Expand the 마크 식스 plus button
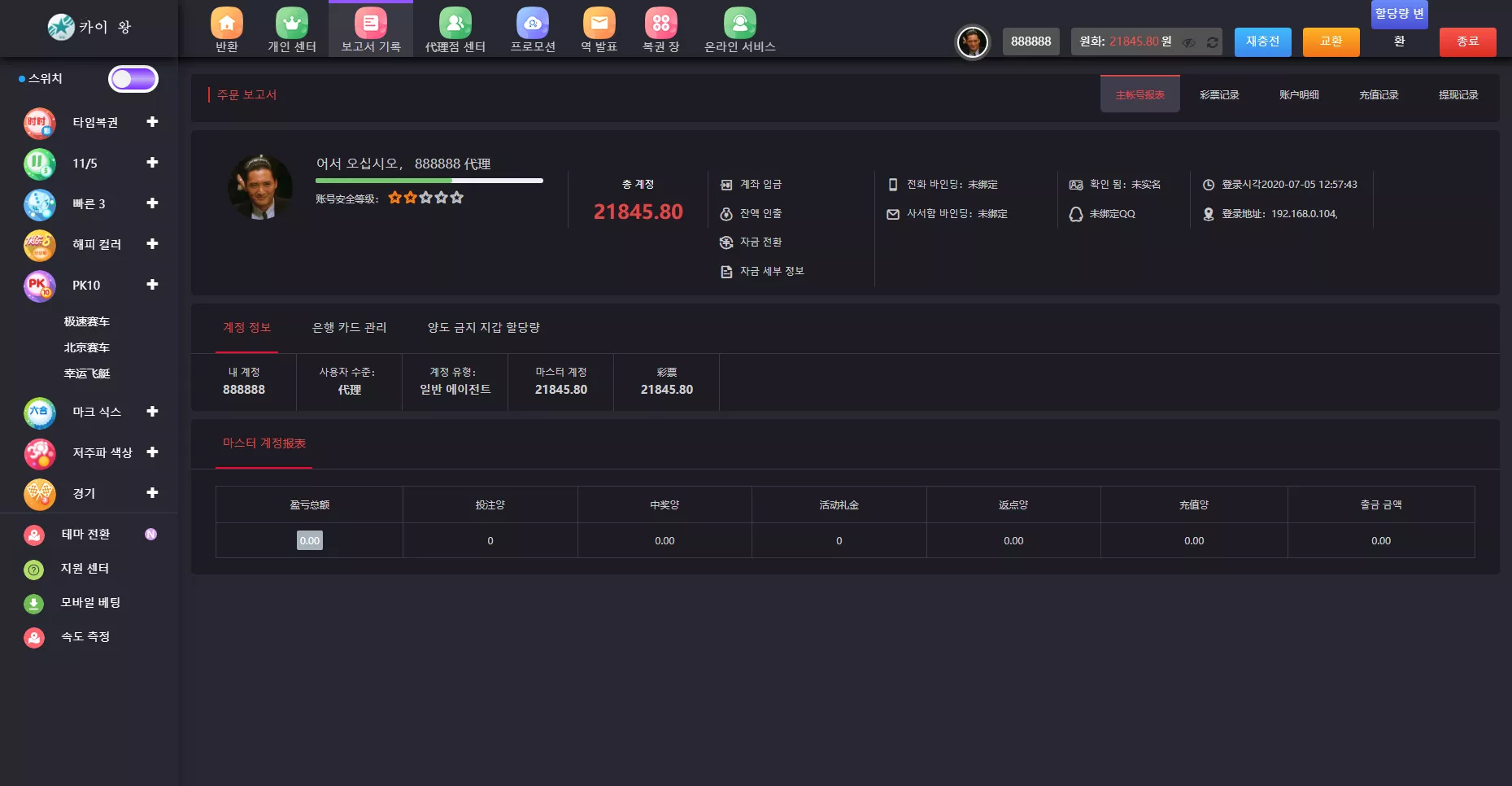Image resolution: width=1512 pixels, height=786 pixels. coord(152,412)
